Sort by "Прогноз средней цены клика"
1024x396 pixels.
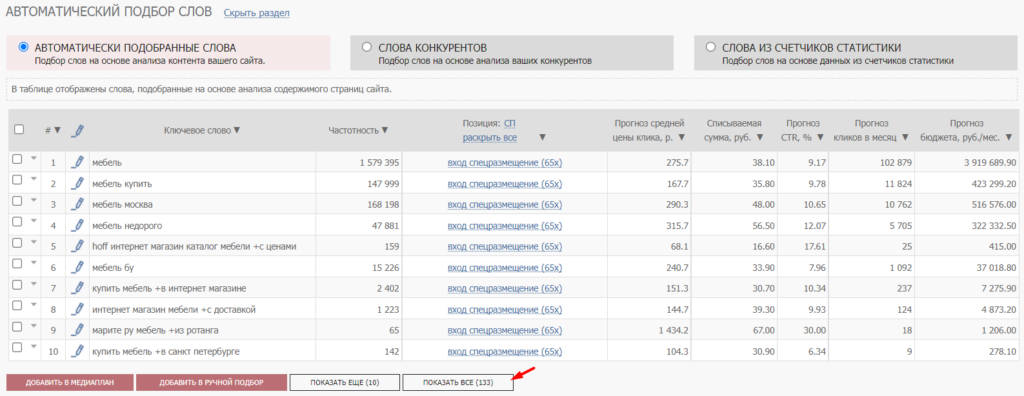pyautogui.click(x=682, y=138)
